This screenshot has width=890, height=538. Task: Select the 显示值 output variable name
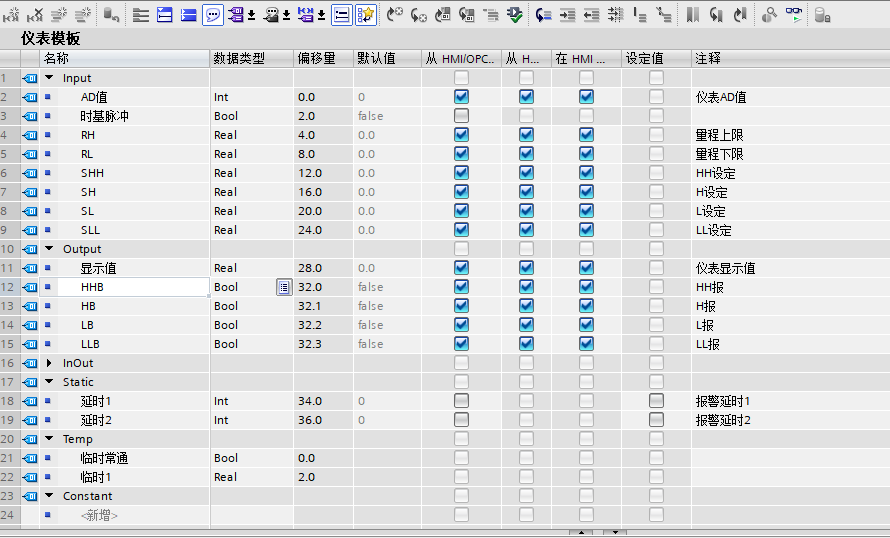[99, 268]
